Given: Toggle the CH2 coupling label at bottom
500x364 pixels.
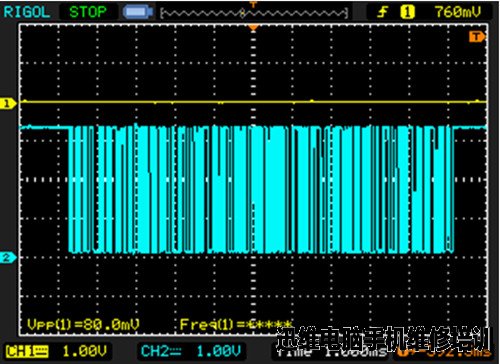Looking at the screenshot, I should [161, 351].
